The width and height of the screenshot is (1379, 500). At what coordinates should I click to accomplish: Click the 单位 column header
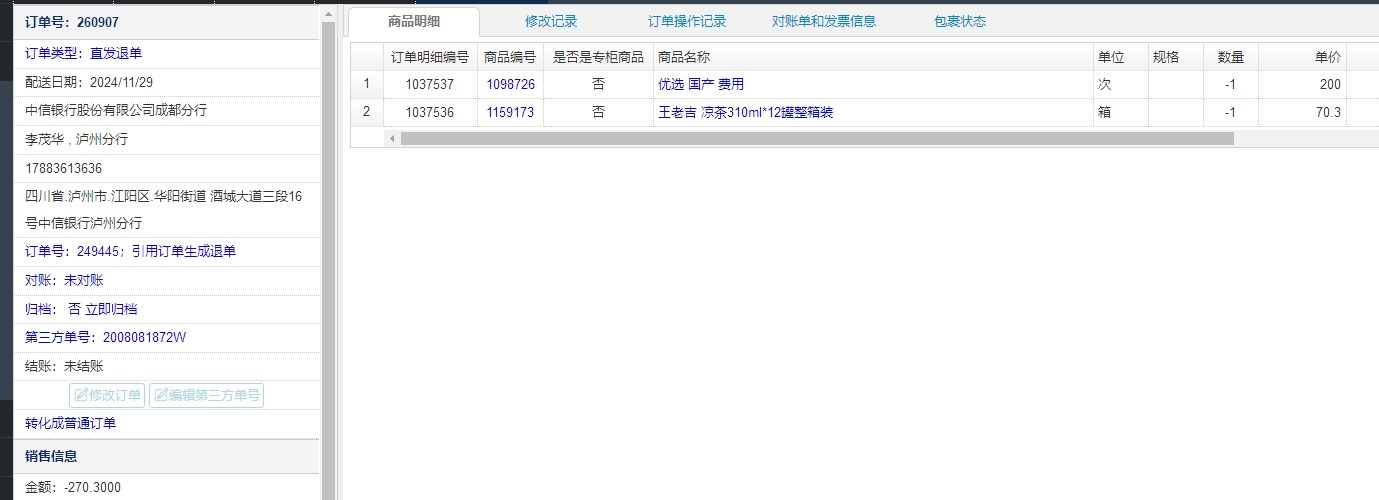(x=1121, y=57)
